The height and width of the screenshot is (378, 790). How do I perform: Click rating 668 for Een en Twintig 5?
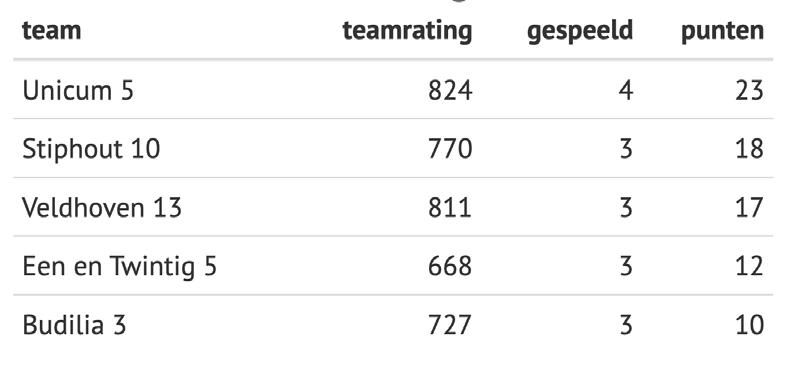point(450,266)
